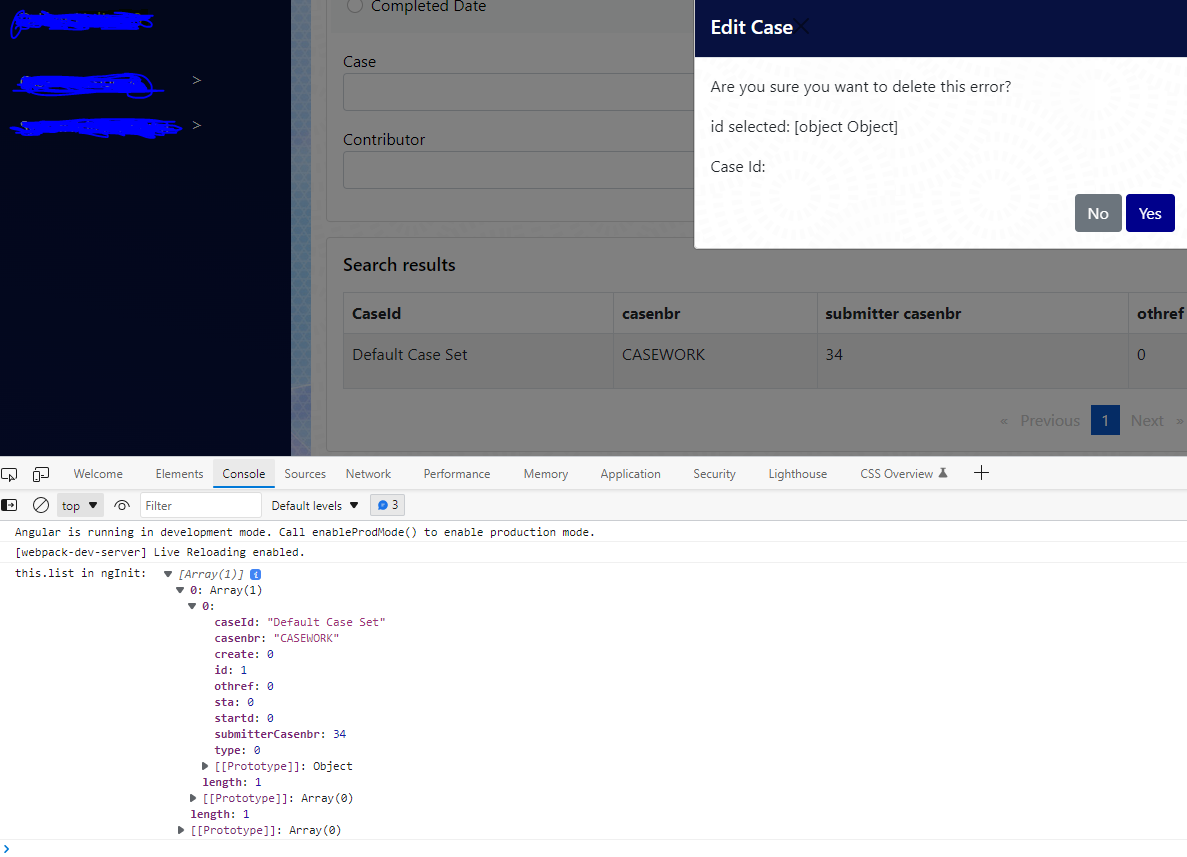Close the Edit Case dialog X
Image resolution: width=1187 pixels, height=857 pixels.
(802, 27)
